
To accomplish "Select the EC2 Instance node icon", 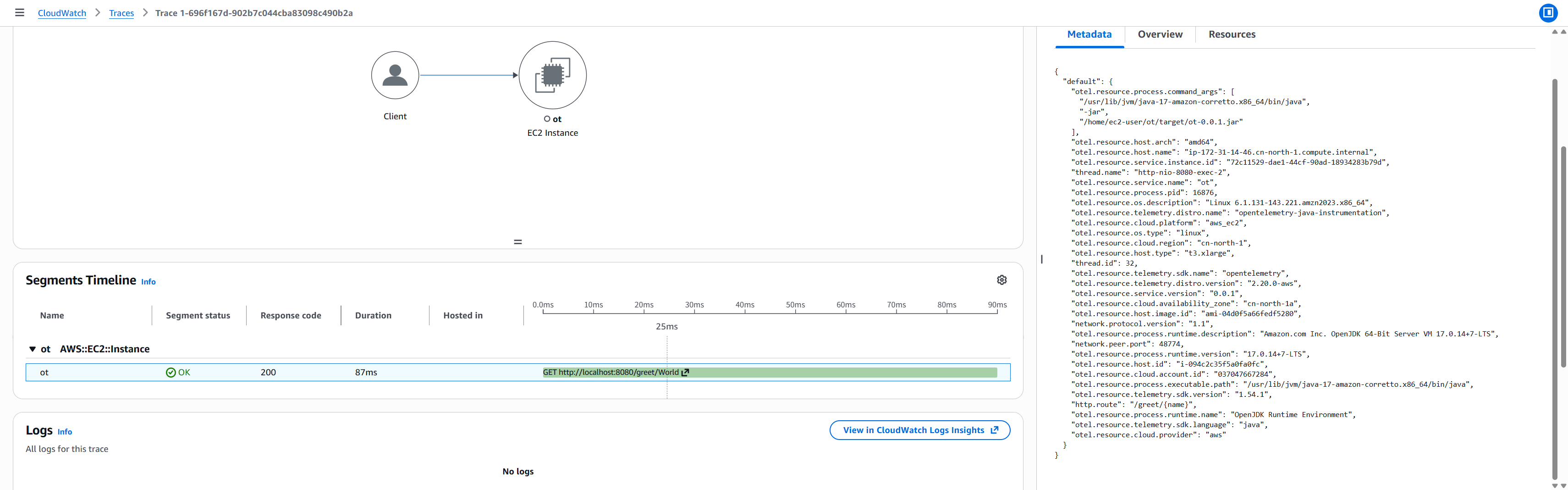I will (x=552, y=75).
